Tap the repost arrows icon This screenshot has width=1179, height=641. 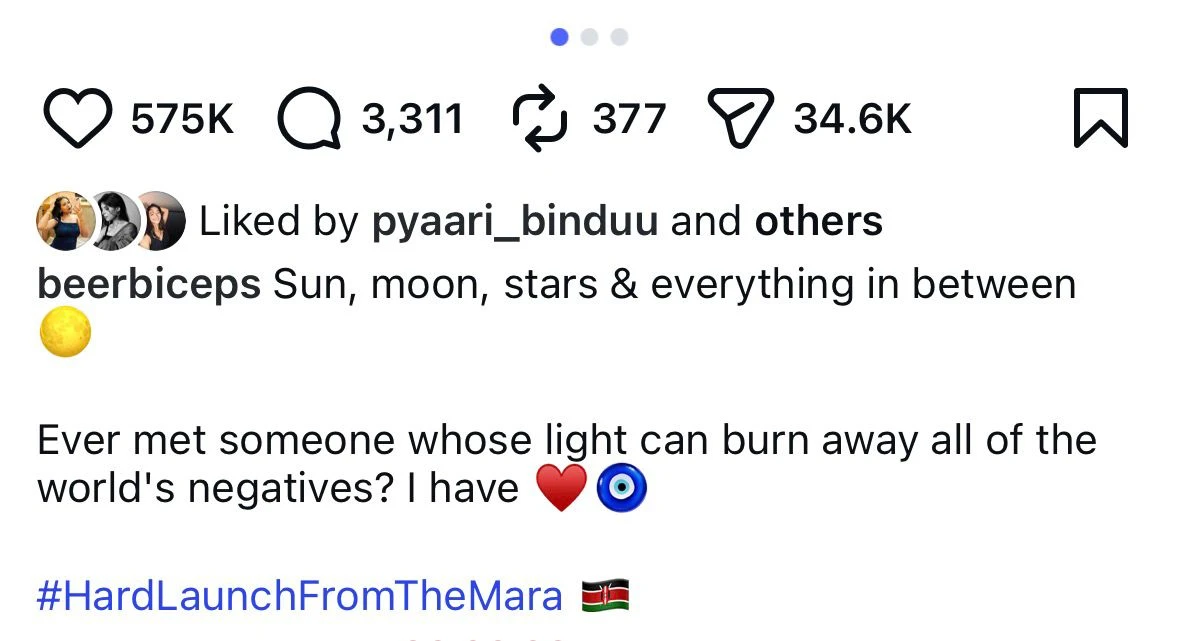coord(540,119)
